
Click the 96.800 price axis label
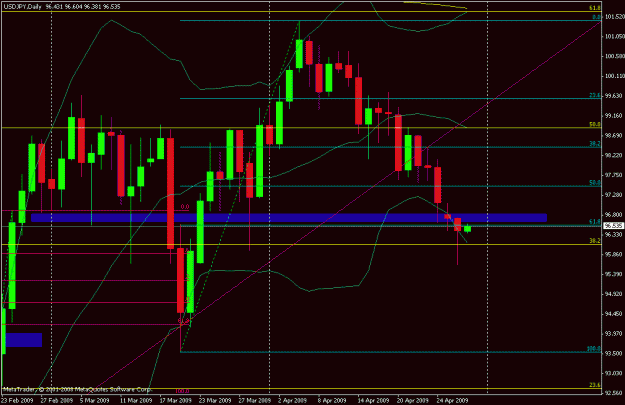tap(614, 214)
